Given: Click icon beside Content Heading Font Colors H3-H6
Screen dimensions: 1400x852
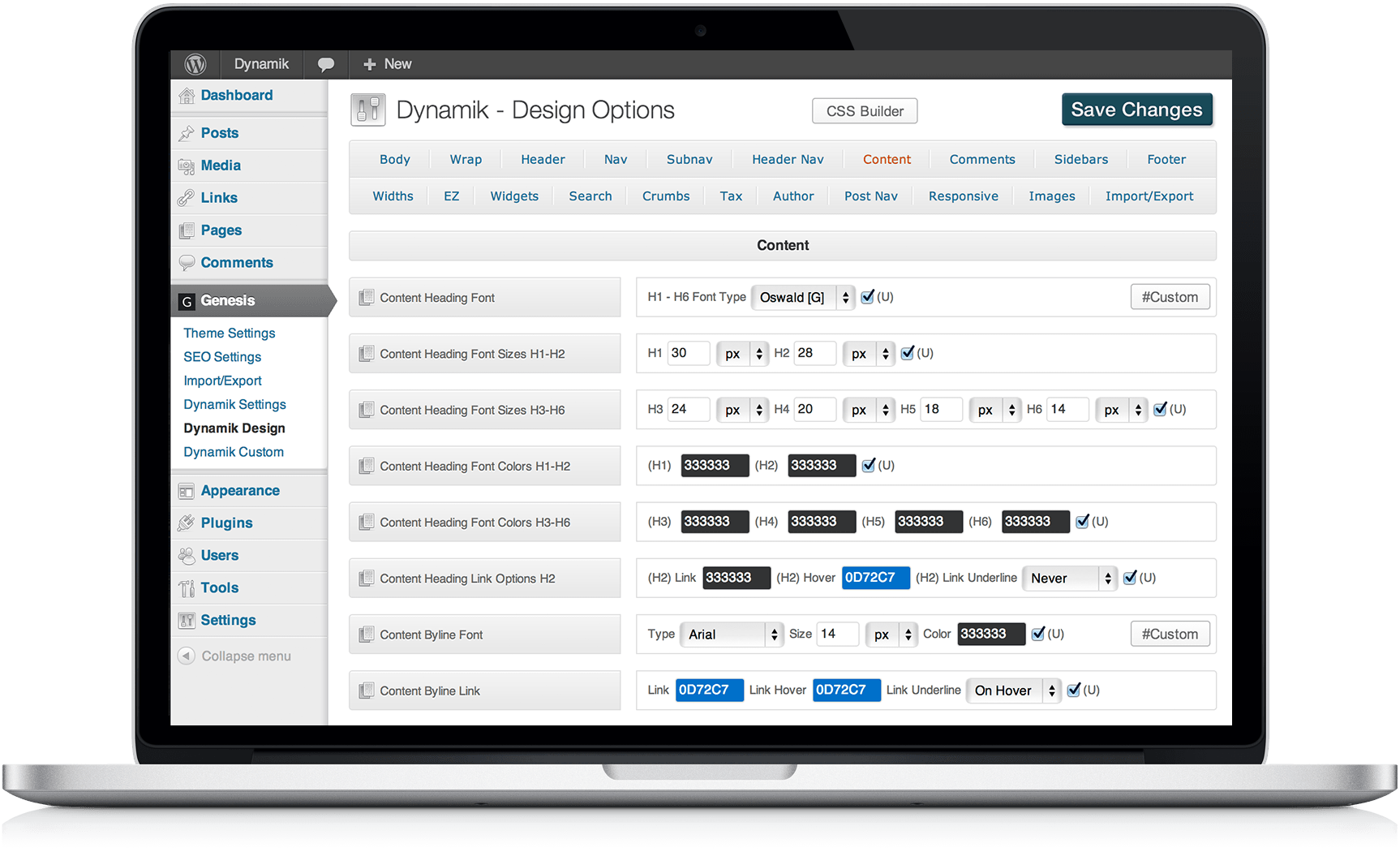Looking at the screenshot, I should pos(367,522).
